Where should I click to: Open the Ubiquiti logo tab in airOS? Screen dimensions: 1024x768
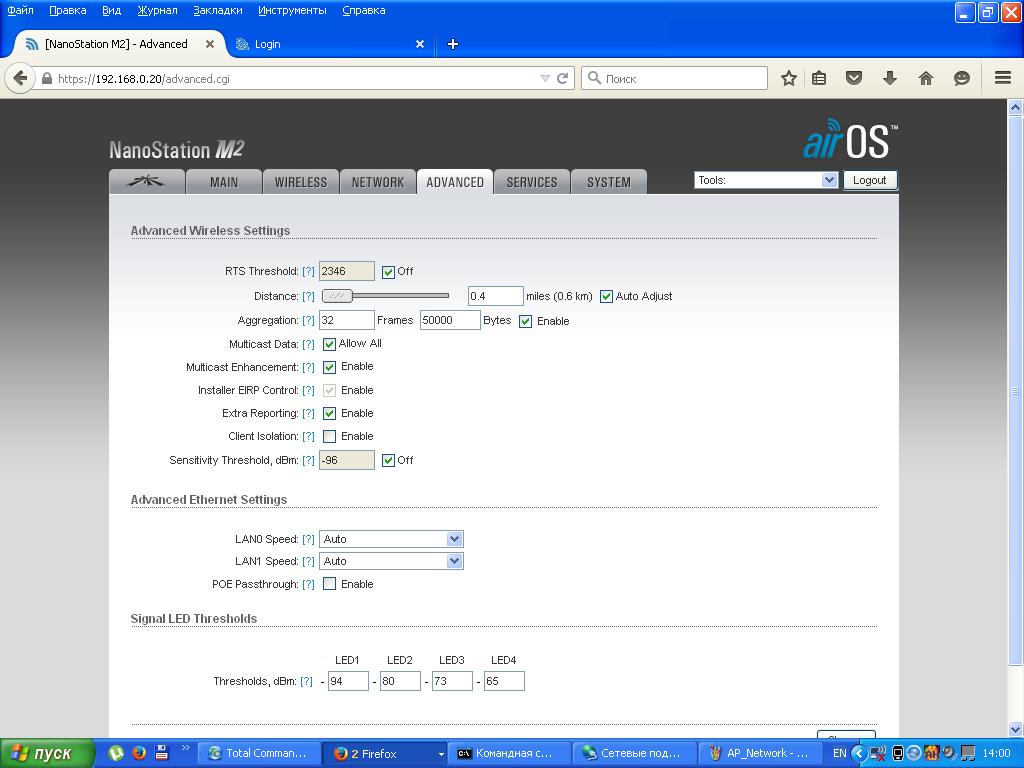click(147, 182)
